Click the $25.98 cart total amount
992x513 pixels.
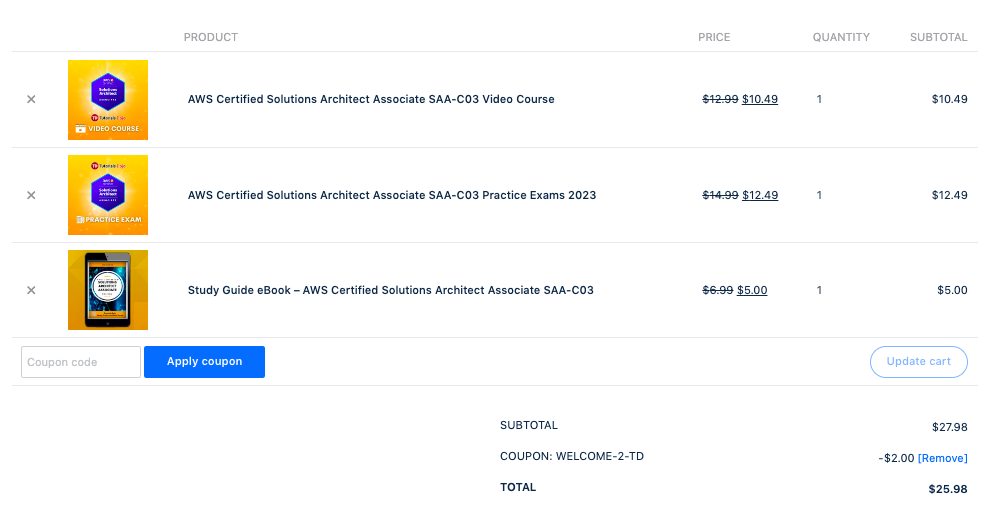948,490
